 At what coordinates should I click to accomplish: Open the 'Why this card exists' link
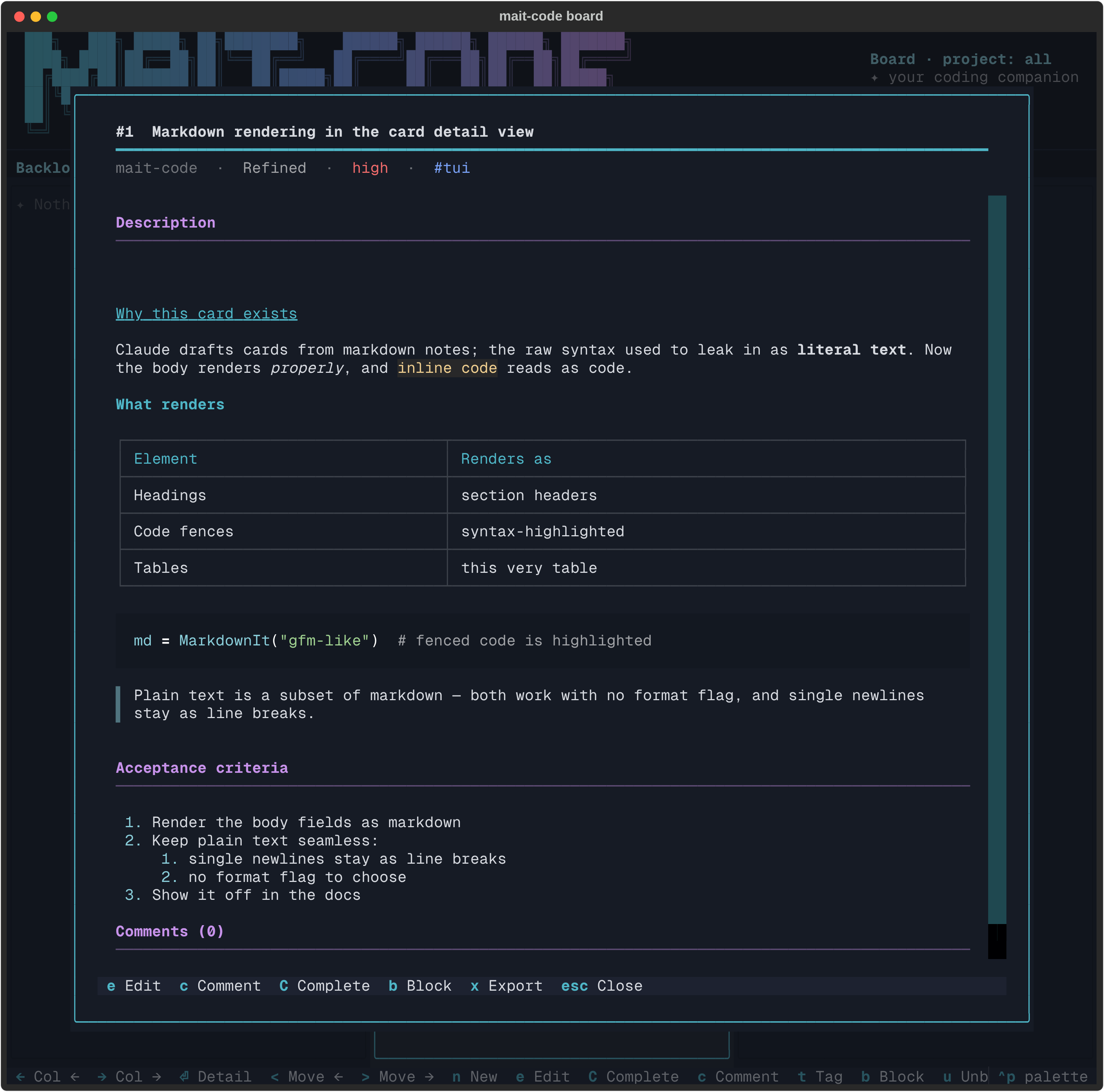[x=206, y=314]
